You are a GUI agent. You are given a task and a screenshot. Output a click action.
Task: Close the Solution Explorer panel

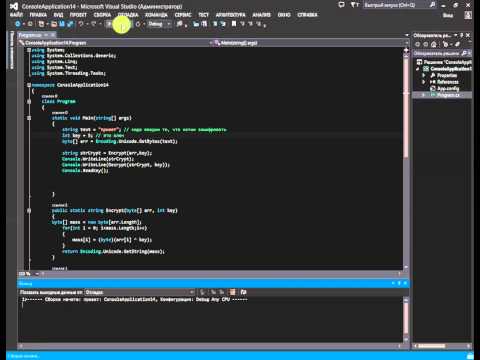[x=468, y=35]
